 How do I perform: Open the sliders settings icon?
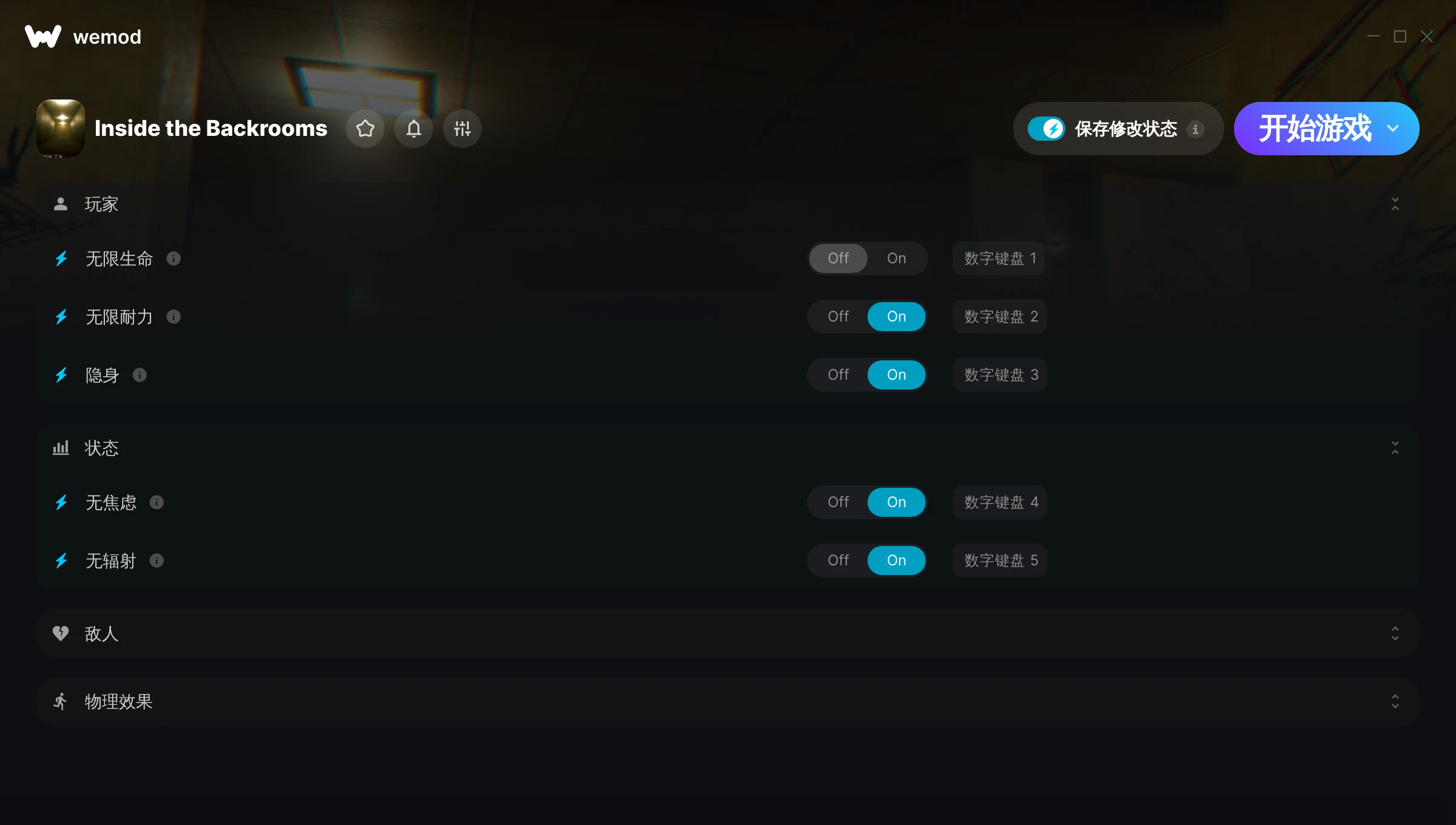462,129
